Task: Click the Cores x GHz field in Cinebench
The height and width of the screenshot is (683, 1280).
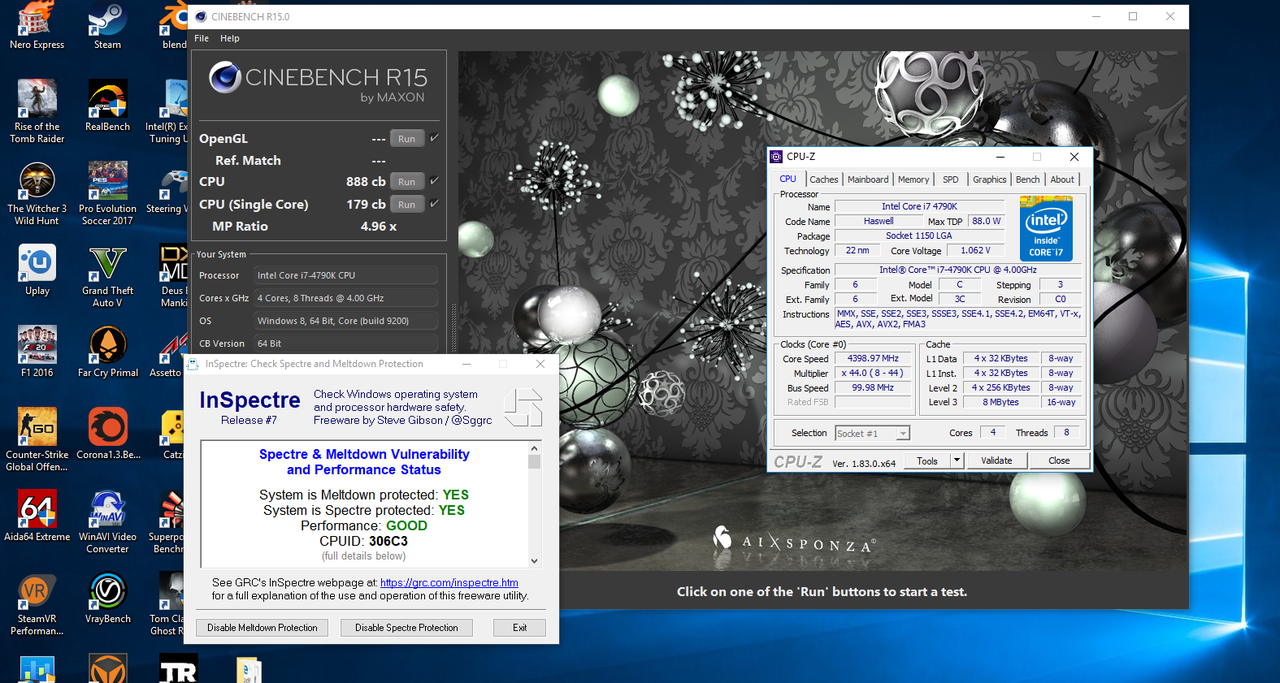Action: coord(346,298)
